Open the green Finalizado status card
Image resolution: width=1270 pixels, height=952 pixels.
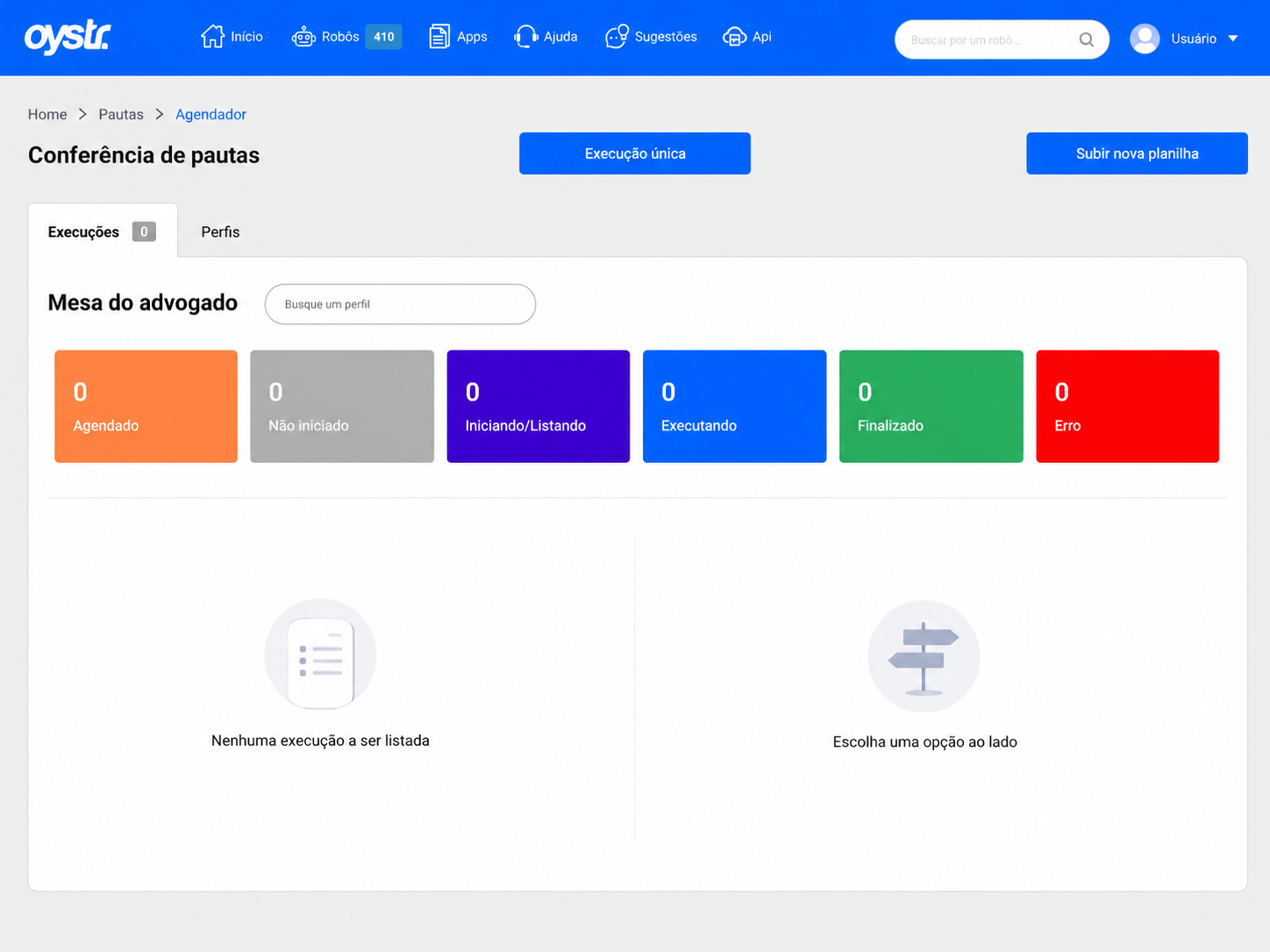[x=931, y=407]
